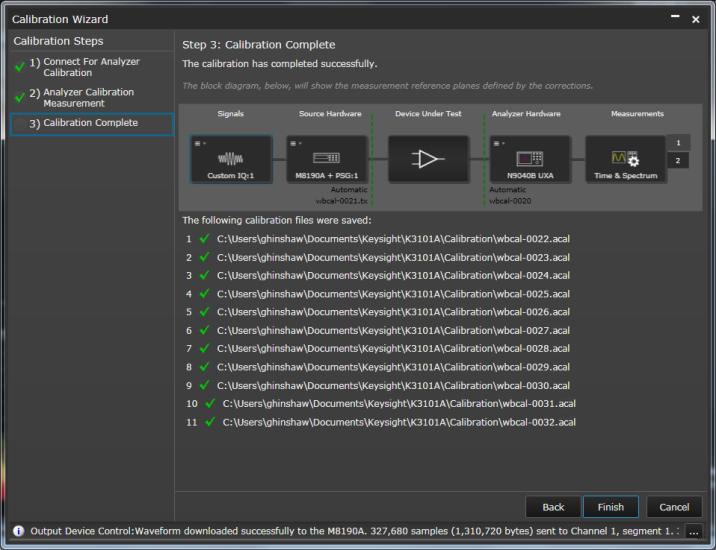Select the Custom IQ:1 signal block
This screenshot has height=550, width=716.
[231, 160]
